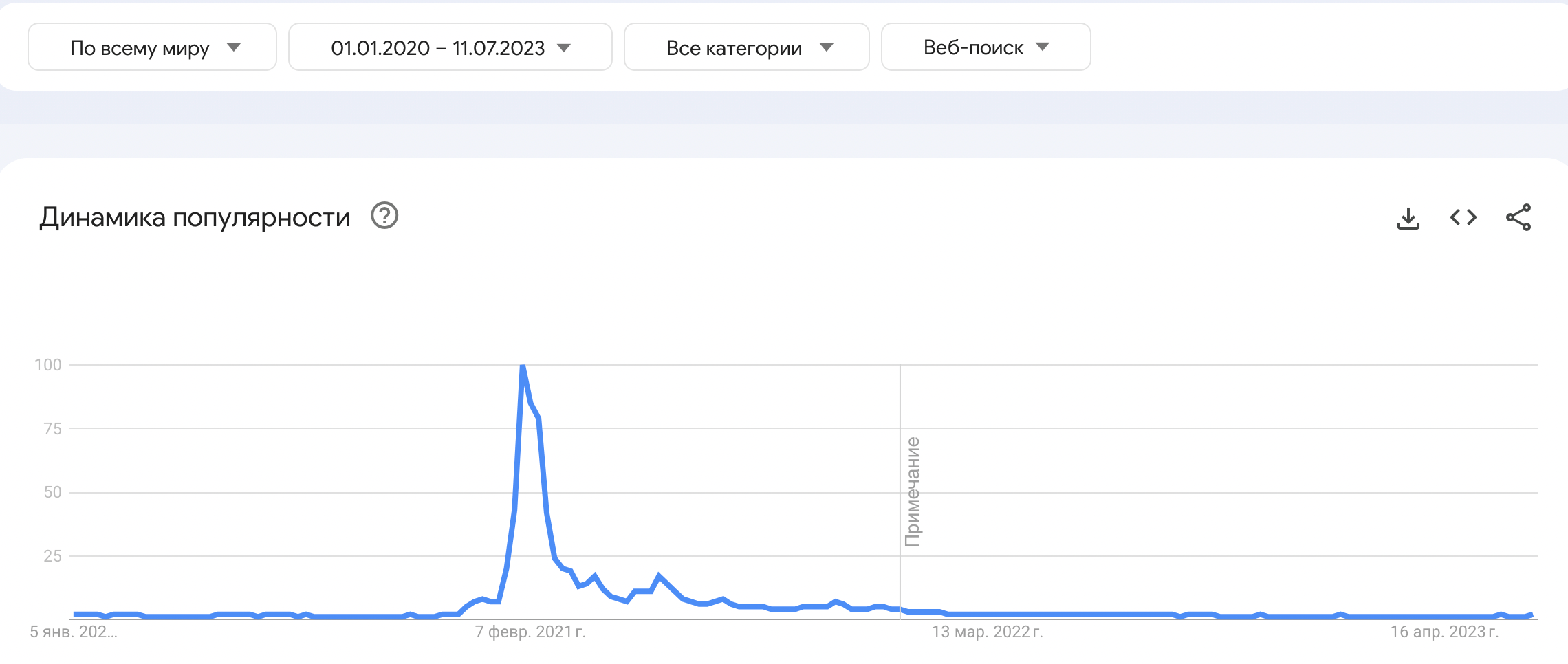The height and width of the screenshot is (664, 1568).
Task: Expand the Веб-поиск search type dropdown
Action: click(x=985, y=47)
